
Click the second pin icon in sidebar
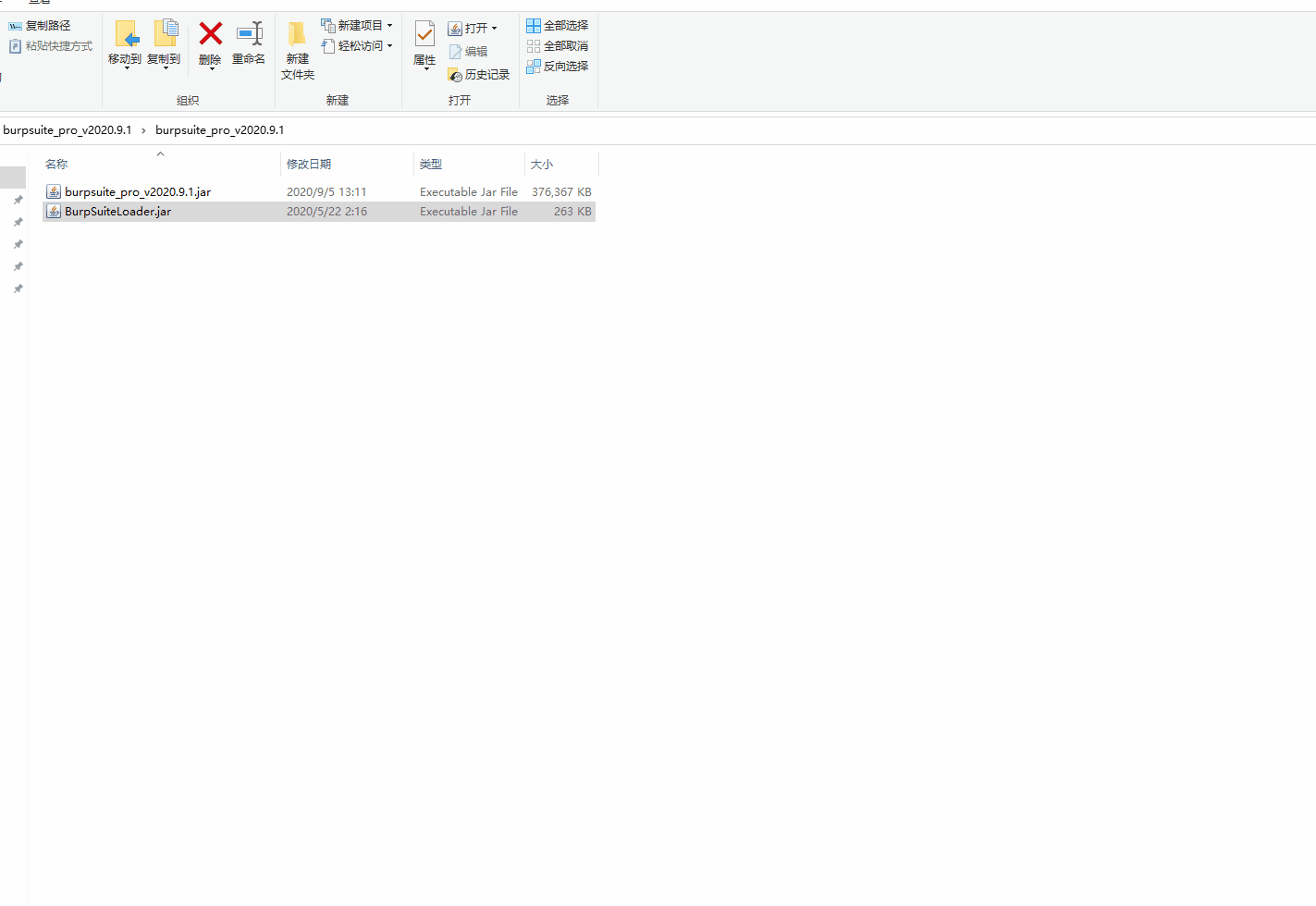pos(18,222)
